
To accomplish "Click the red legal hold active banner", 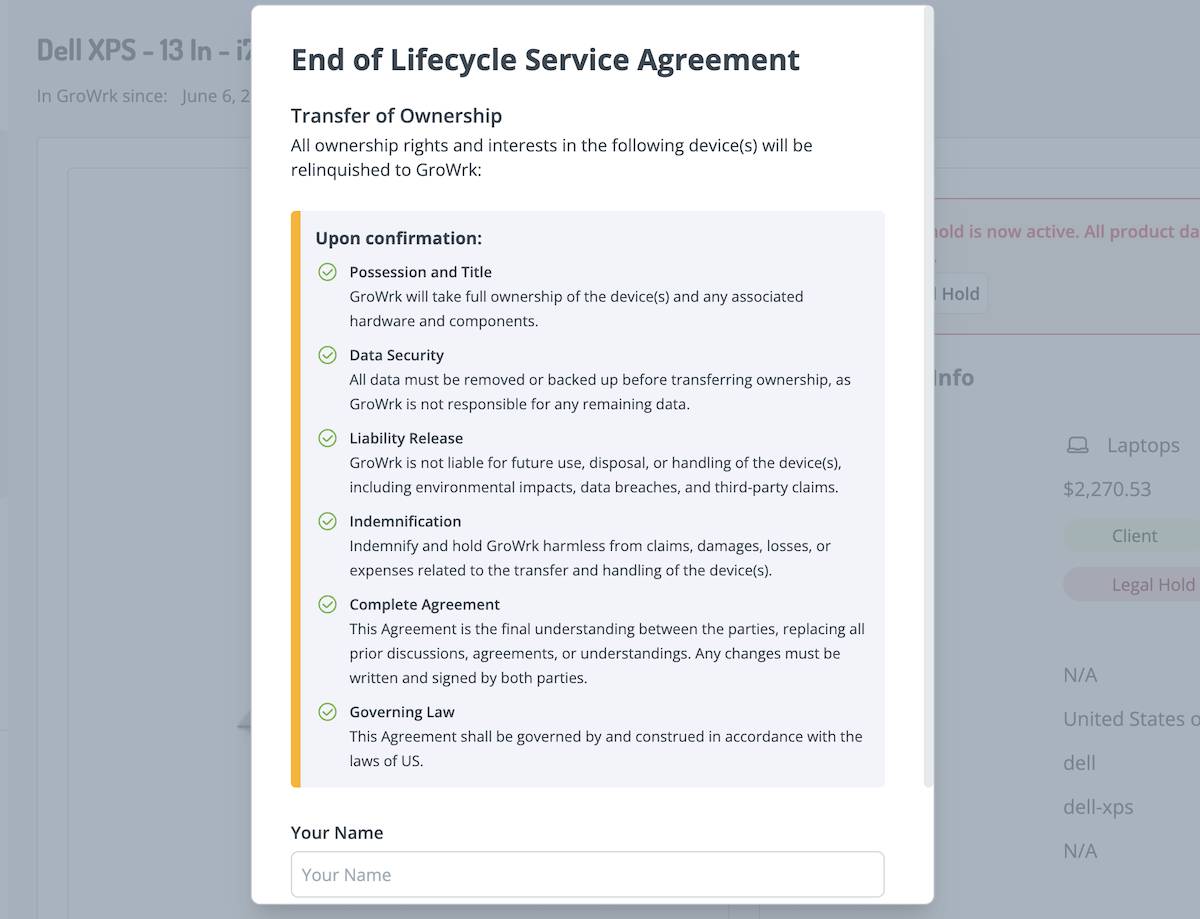I will [x=1066, y=232].
